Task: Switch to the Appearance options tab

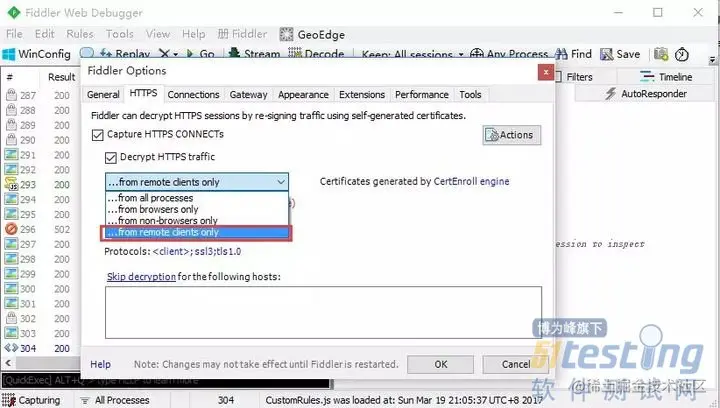Action: [303, 95]
